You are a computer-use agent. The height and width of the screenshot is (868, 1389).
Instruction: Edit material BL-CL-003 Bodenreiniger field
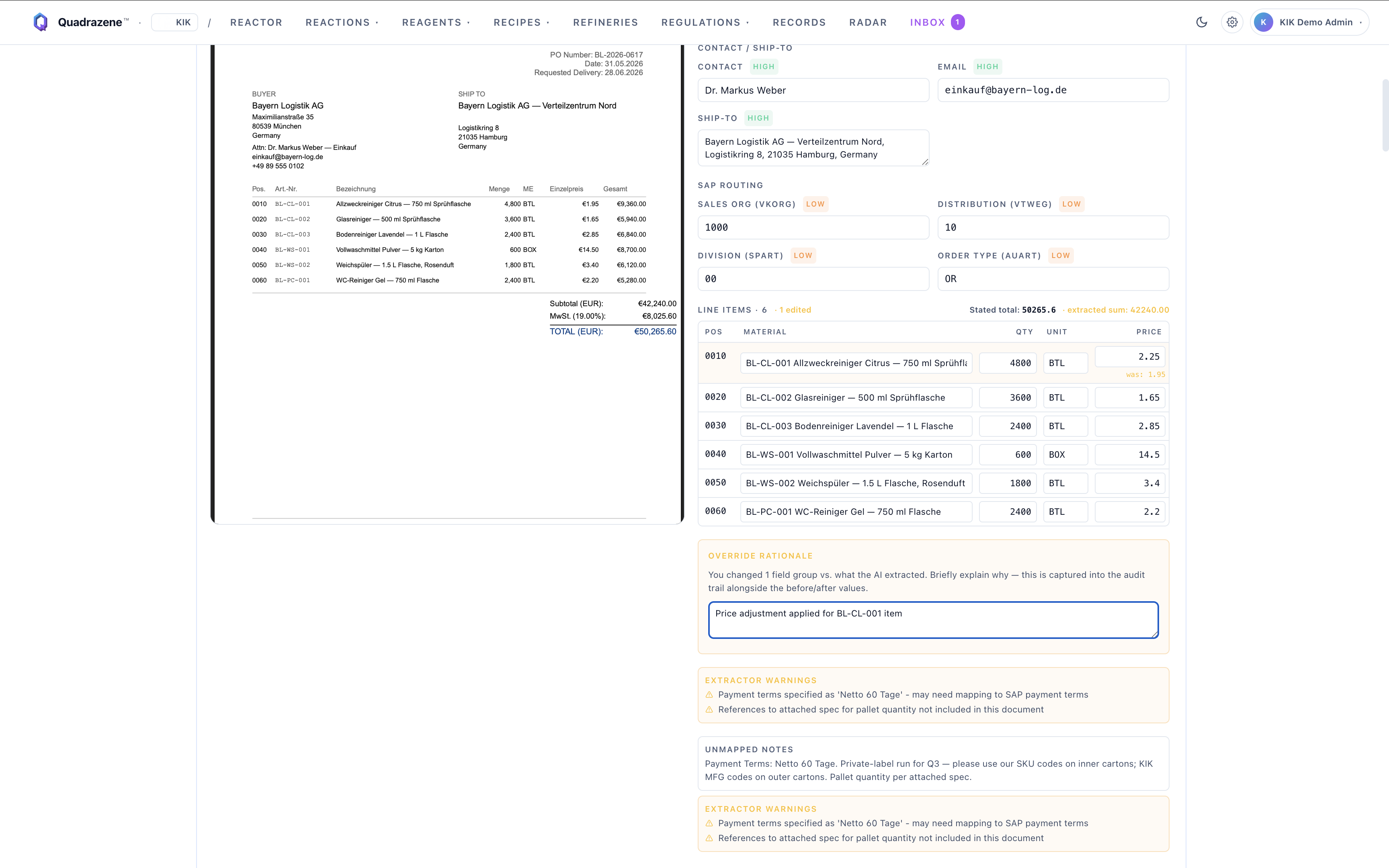[856, 426]
